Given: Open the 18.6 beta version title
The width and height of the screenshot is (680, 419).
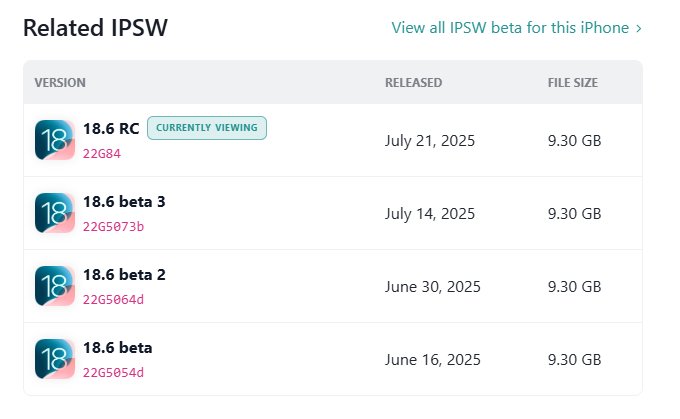Looking at the screenshot, I should (117, 347).
